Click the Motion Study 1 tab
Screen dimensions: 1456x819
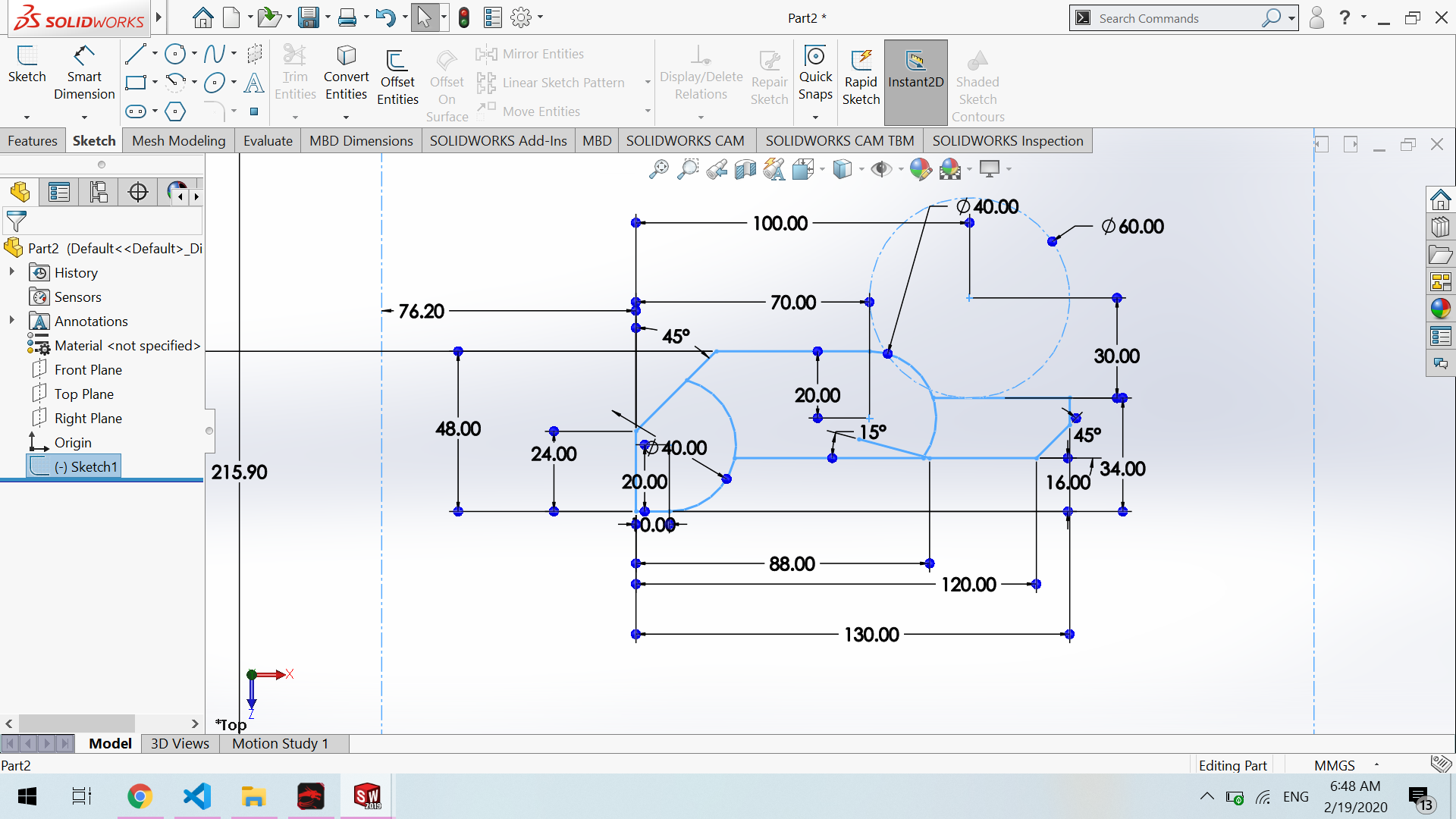280,744
